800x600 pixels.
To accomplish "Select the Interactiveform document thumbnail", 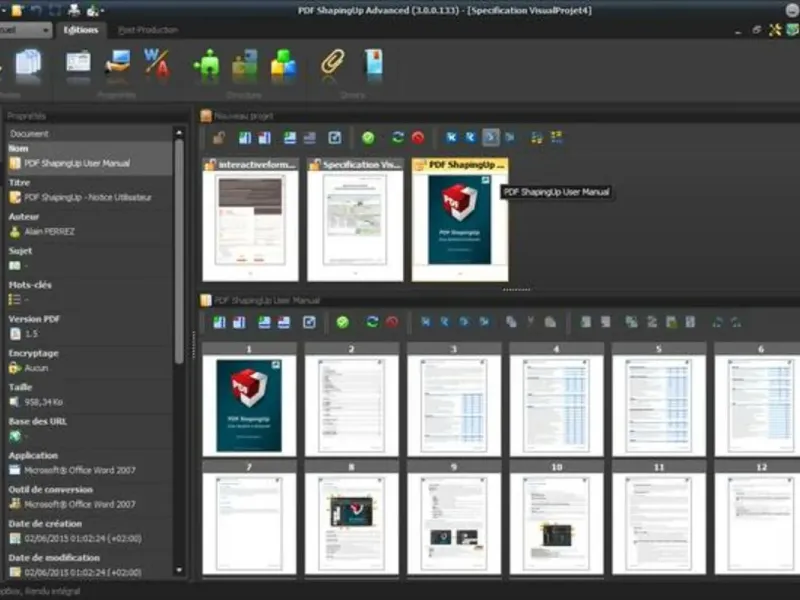I will (x=251, y=220).
